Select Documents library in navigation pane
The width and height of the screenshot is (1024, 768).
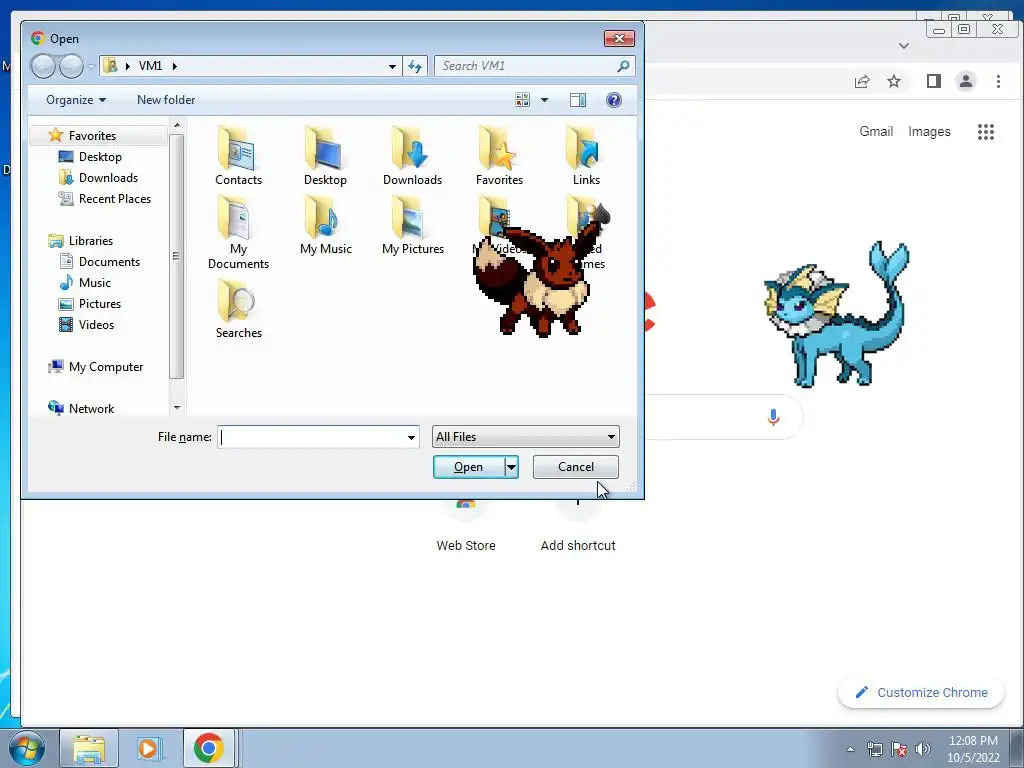point(100,261)
